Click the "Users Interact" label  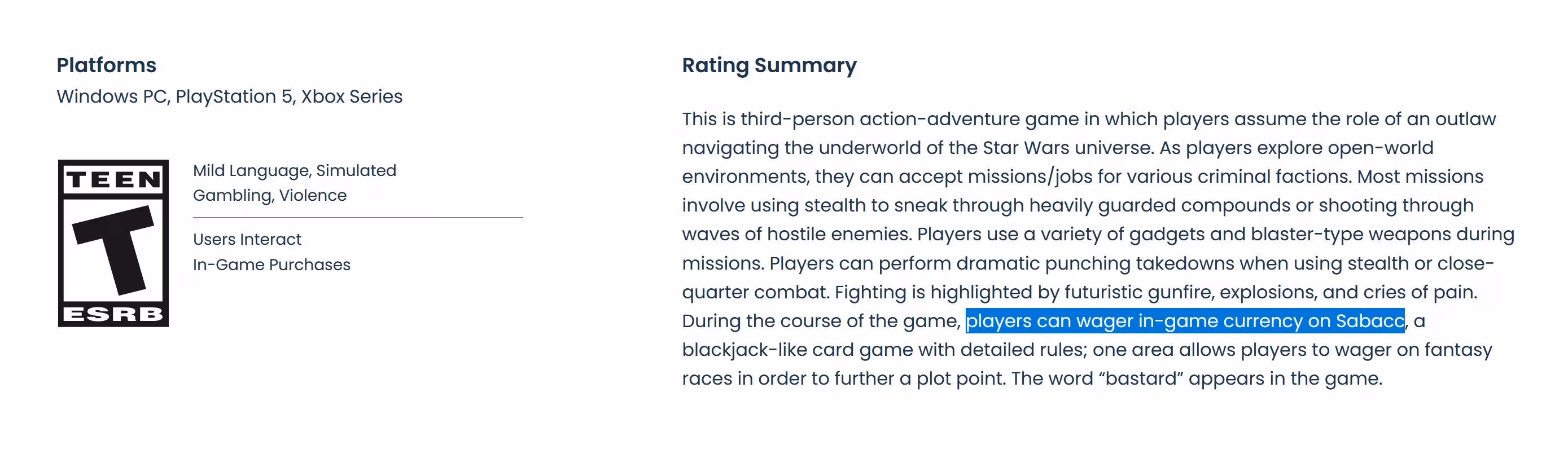coord(247,240)
